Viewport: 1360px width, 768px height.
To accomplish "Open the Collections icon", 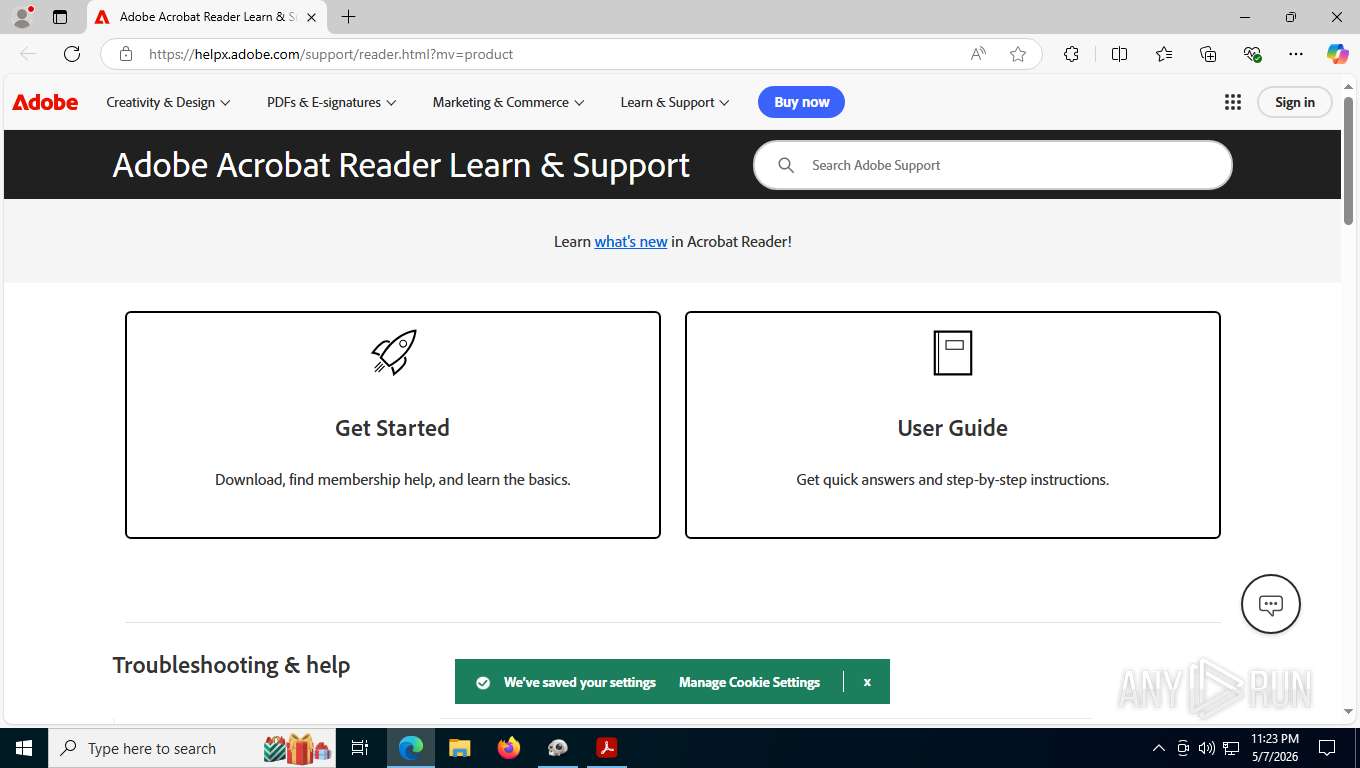I will pos(1208,54).
